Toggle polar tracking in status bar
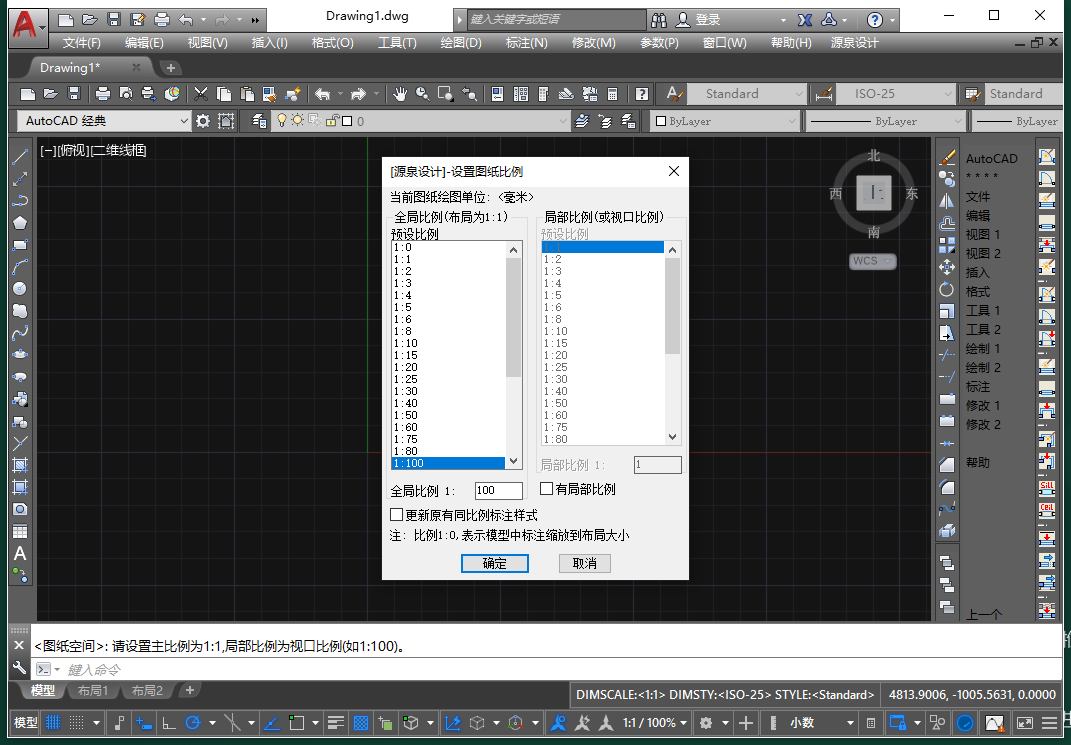This screenshot has height=745, width=1071. (193, 722)
